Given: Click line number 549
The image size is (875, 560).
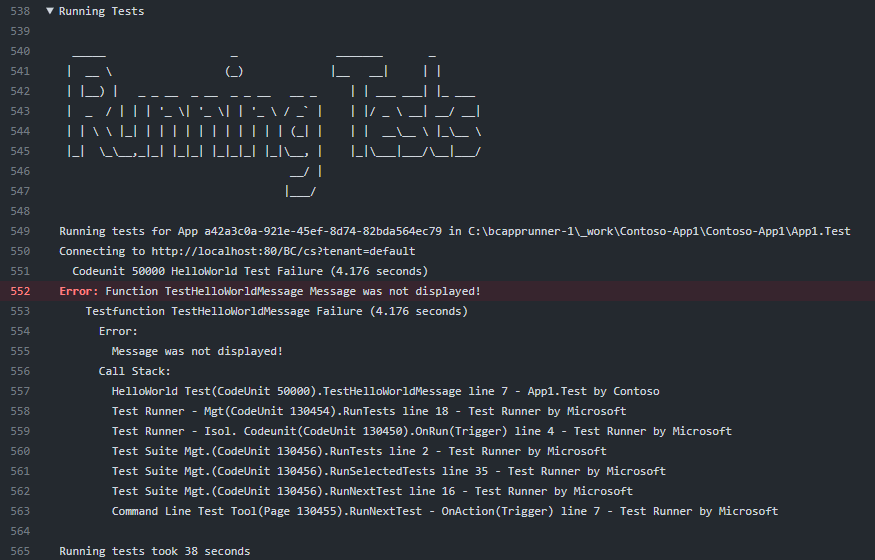Looking at the screenshot, I should 20,231.
